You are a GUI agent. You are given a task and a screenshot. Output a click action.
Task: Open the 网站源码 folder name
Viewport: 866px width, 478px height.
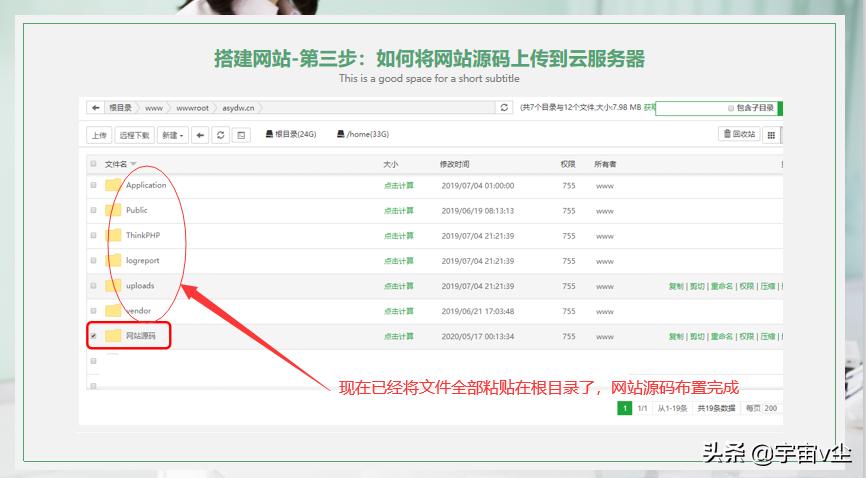(140, 335)
